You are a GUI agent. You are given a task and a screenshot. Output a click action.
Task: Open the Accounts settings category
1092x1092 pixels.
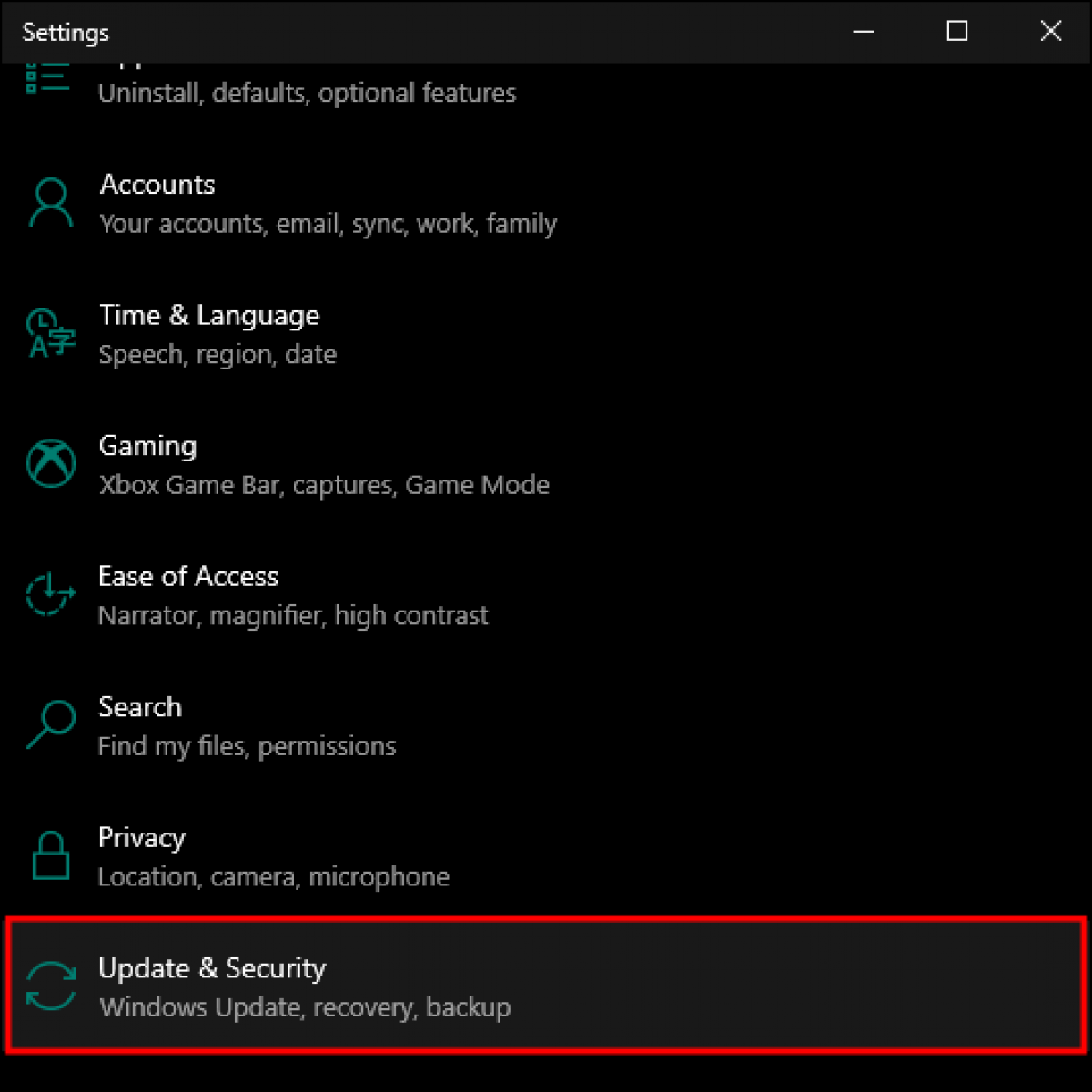click(x=157, y=185)
